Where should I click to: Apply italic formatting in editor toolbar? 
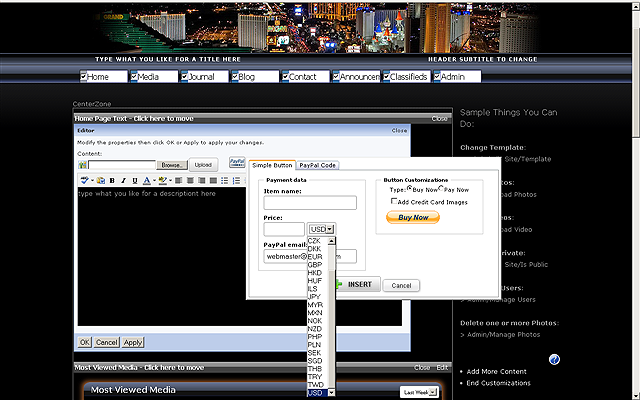[123, 181]
